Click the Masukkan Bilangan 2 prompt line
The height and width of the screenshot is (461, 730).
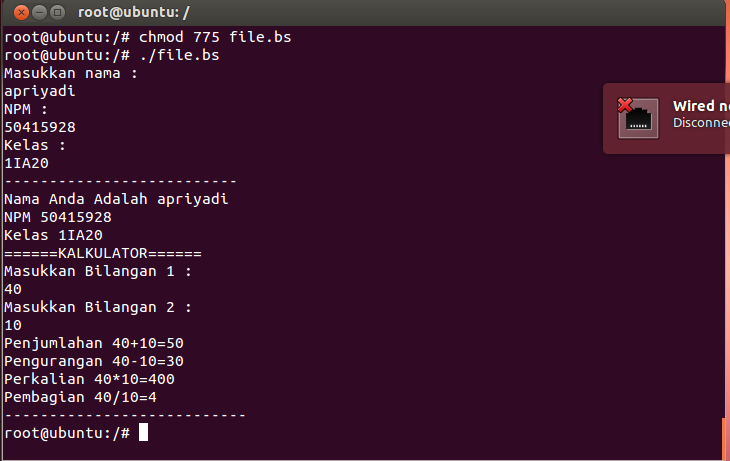pyautogui.click(x=98, y=307)
